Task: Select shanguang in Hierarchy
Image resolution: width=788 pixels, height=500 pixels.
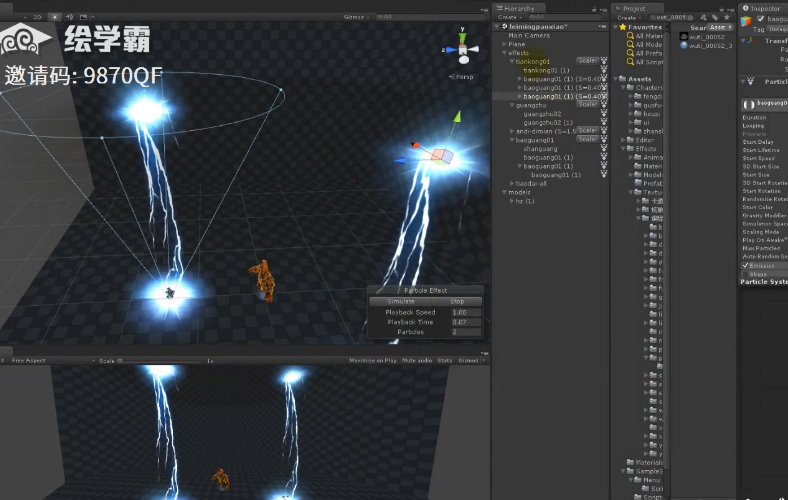Action: coord(540,149)
